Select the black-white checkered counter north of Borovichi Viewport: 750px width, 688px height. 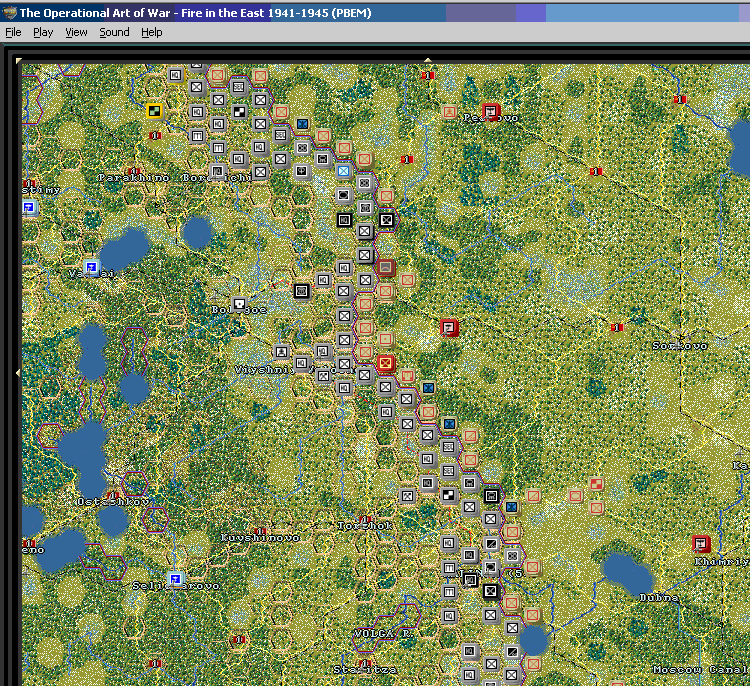pos(239,112)
